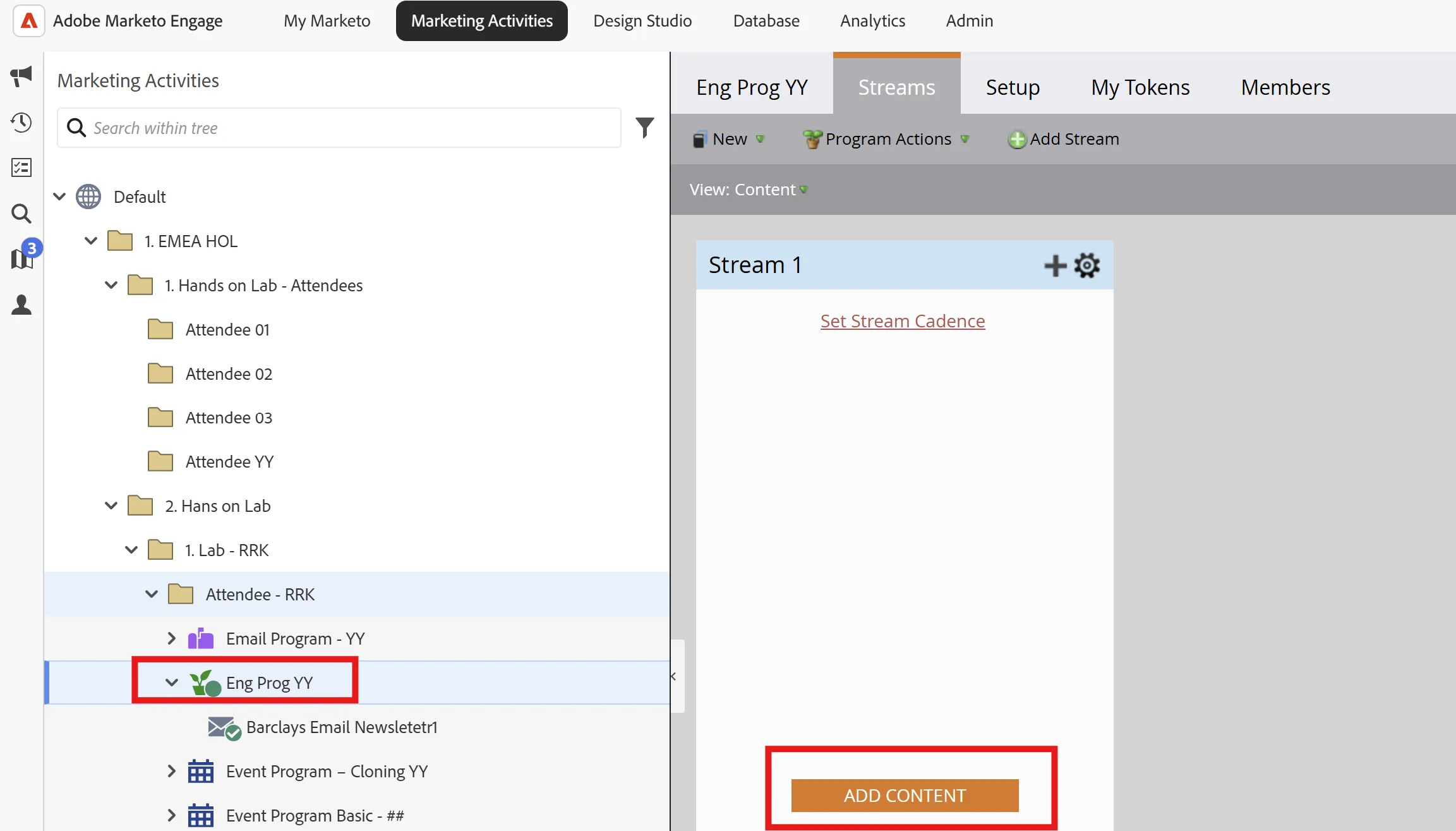Click the Event Program Basic - ## calendar icon
The width and height of the screenshot is (1456, 831).
[201, 816]
